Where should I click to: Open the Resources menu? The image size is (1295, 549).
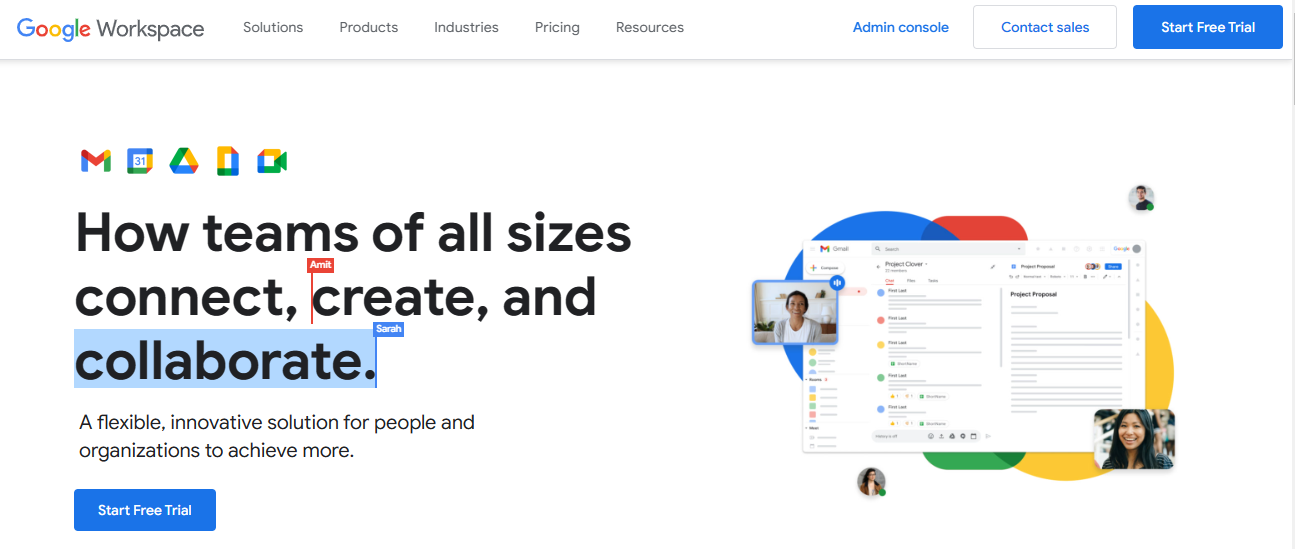pos(650,27)
